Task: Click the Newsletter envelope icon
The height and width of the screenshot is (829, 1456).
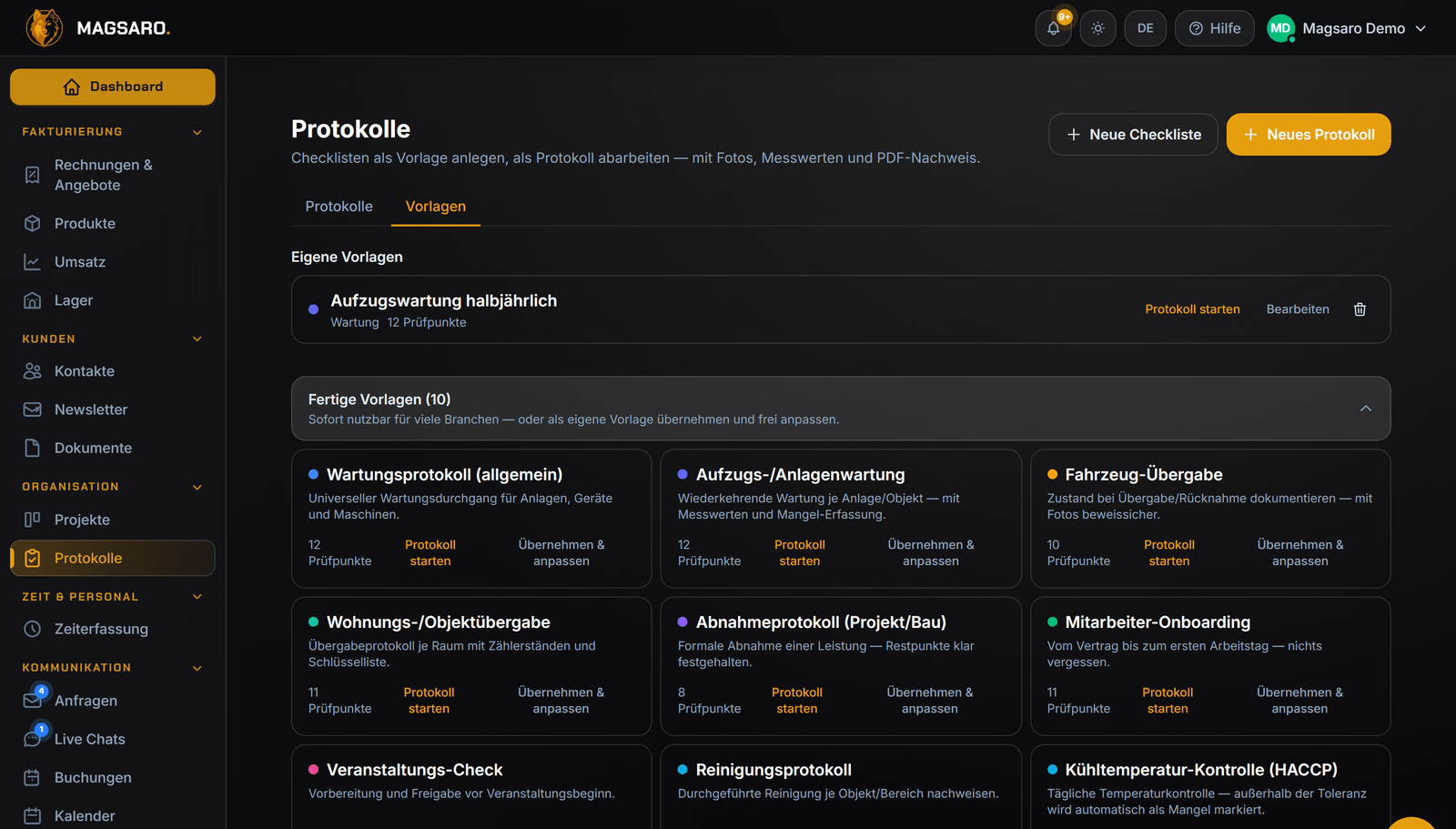Action: coord(32,409)
